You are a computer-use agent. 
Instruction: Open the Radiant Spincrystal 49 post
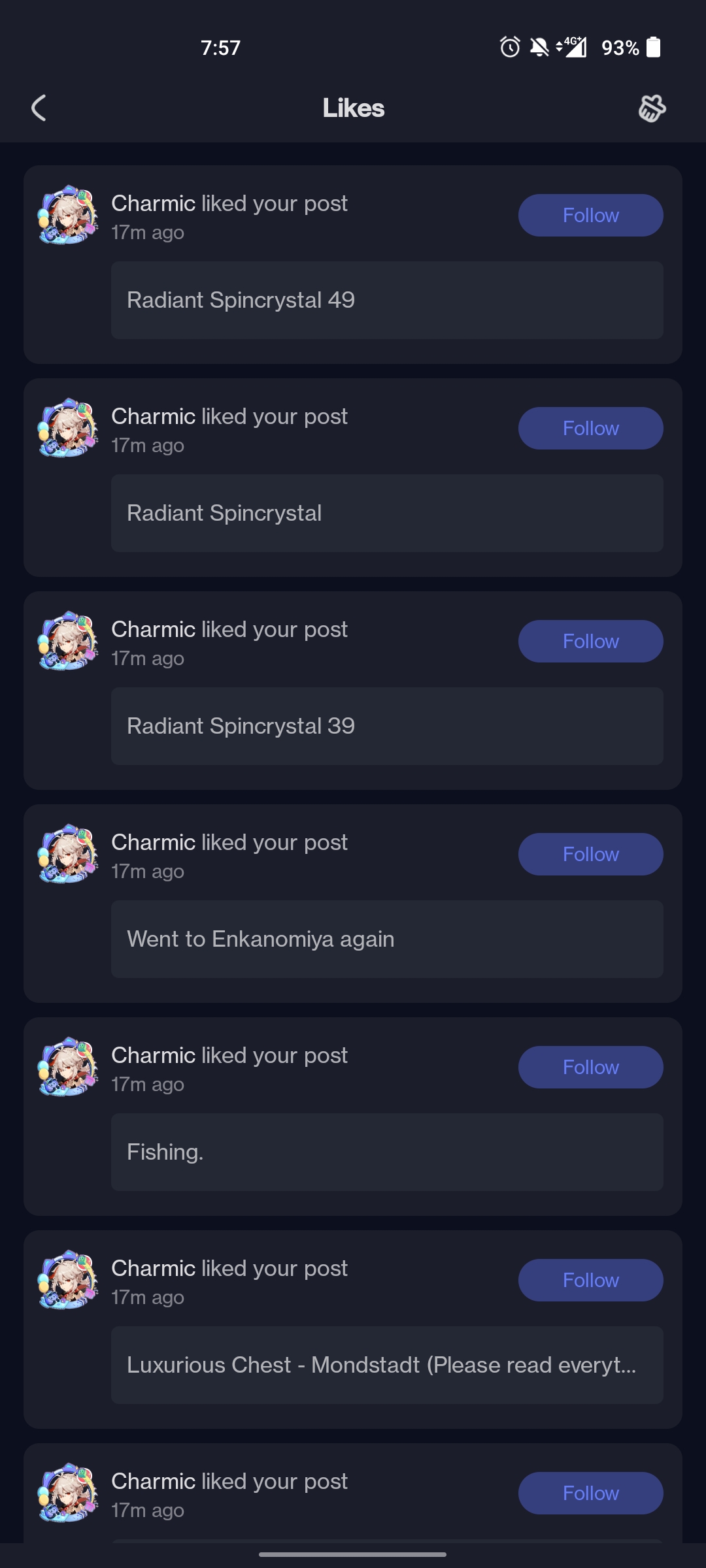[387, 300]
